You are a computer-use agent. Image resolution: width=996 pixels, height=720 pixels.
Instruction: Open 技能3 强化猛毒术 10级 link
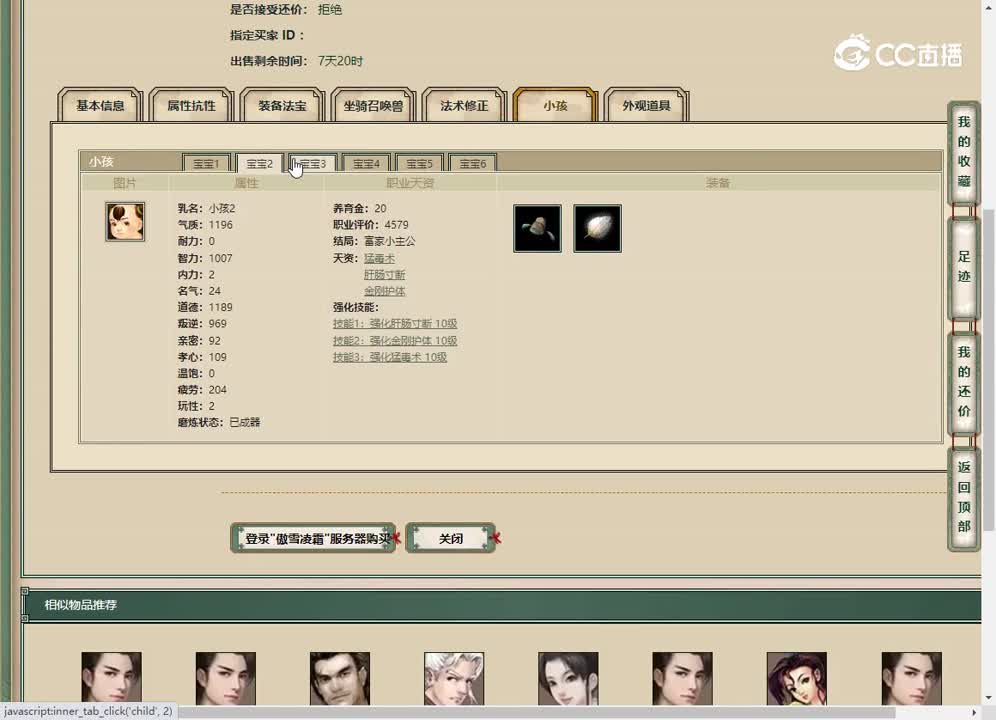(x=390, y=357)
